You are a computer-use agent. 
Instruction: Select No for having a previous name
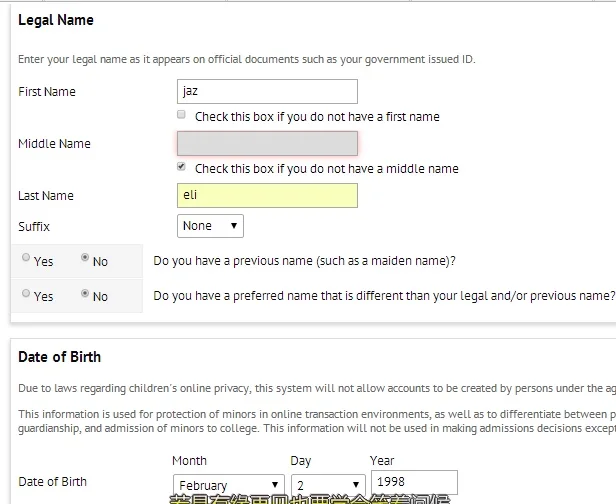pyautogui.click(x=85, y=258)
